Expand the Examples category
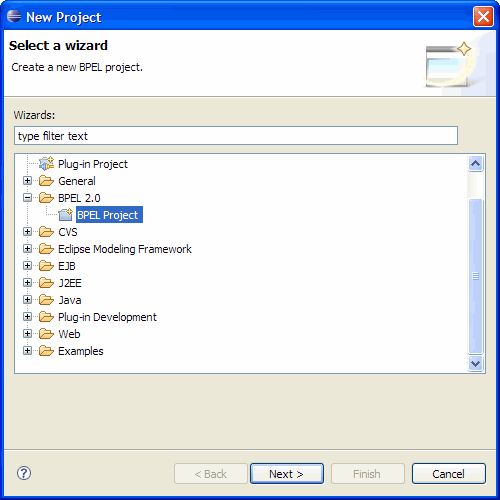Viewport: 500px width, 500px height. pyautogui.click(x=27, y=351)
